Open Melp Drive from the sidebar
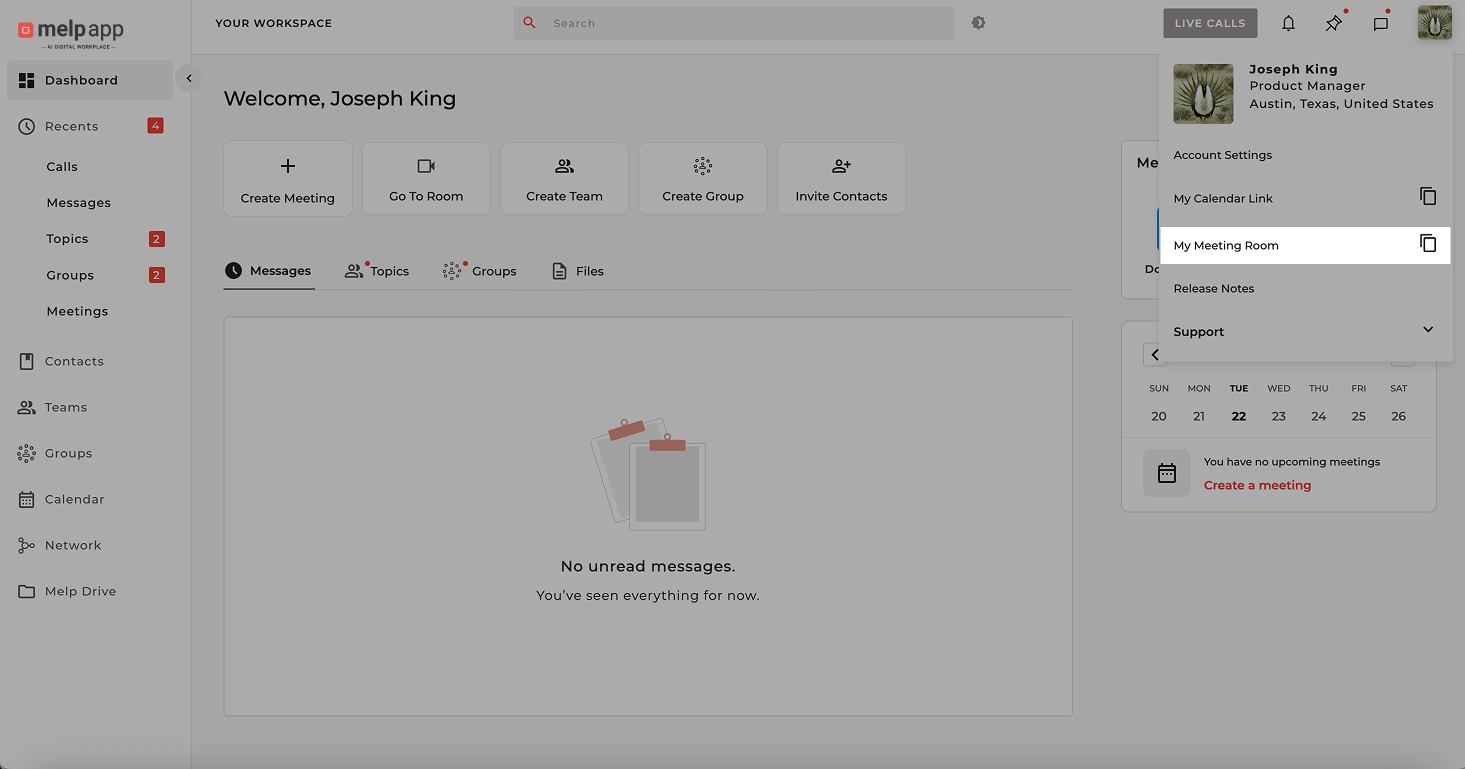 [80, 591]
